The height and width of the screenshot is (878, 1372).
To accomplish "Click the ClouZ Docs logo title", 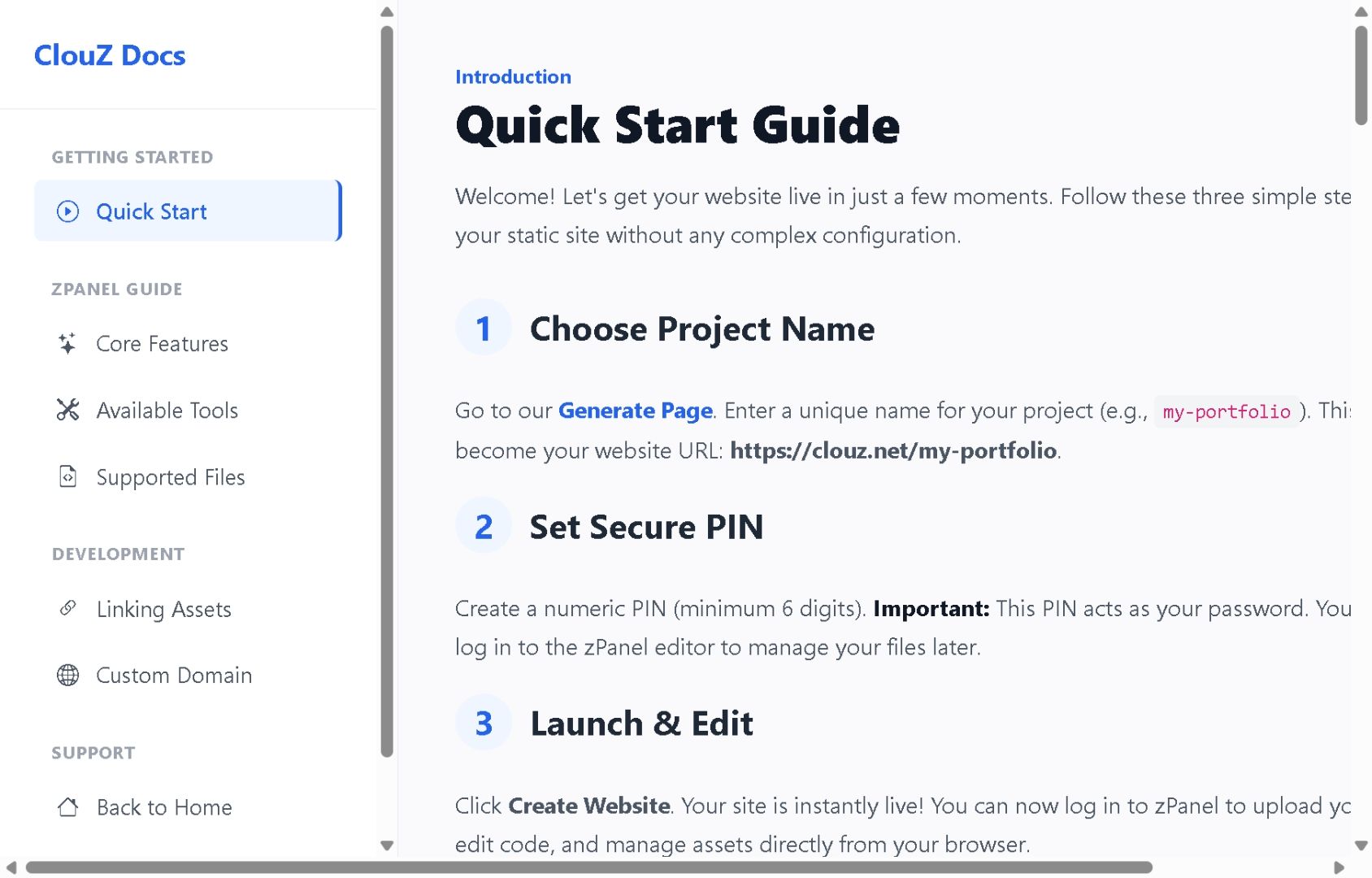I will point(110,55).
